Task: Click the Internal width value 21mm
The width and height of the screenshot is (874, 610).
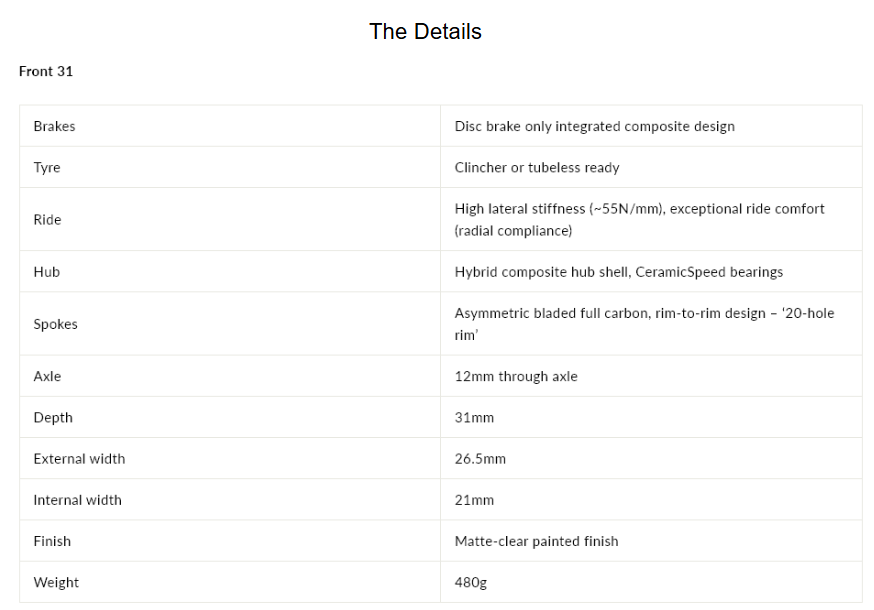Action: coord(474,500)
